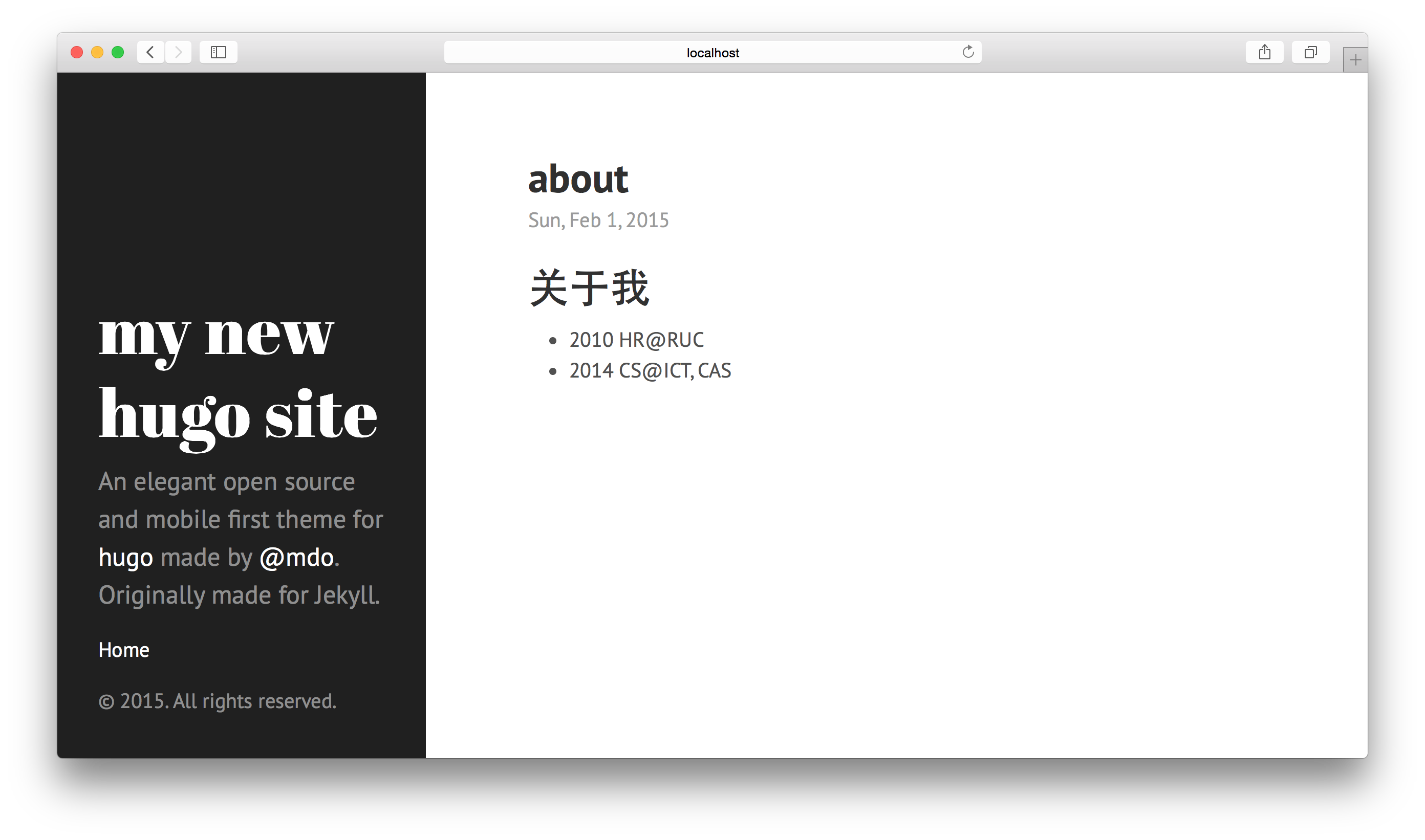Open a new tab with plus button
This screenshot has height=840, width=1425.
pyautogui.click(x=1355, y=60)
